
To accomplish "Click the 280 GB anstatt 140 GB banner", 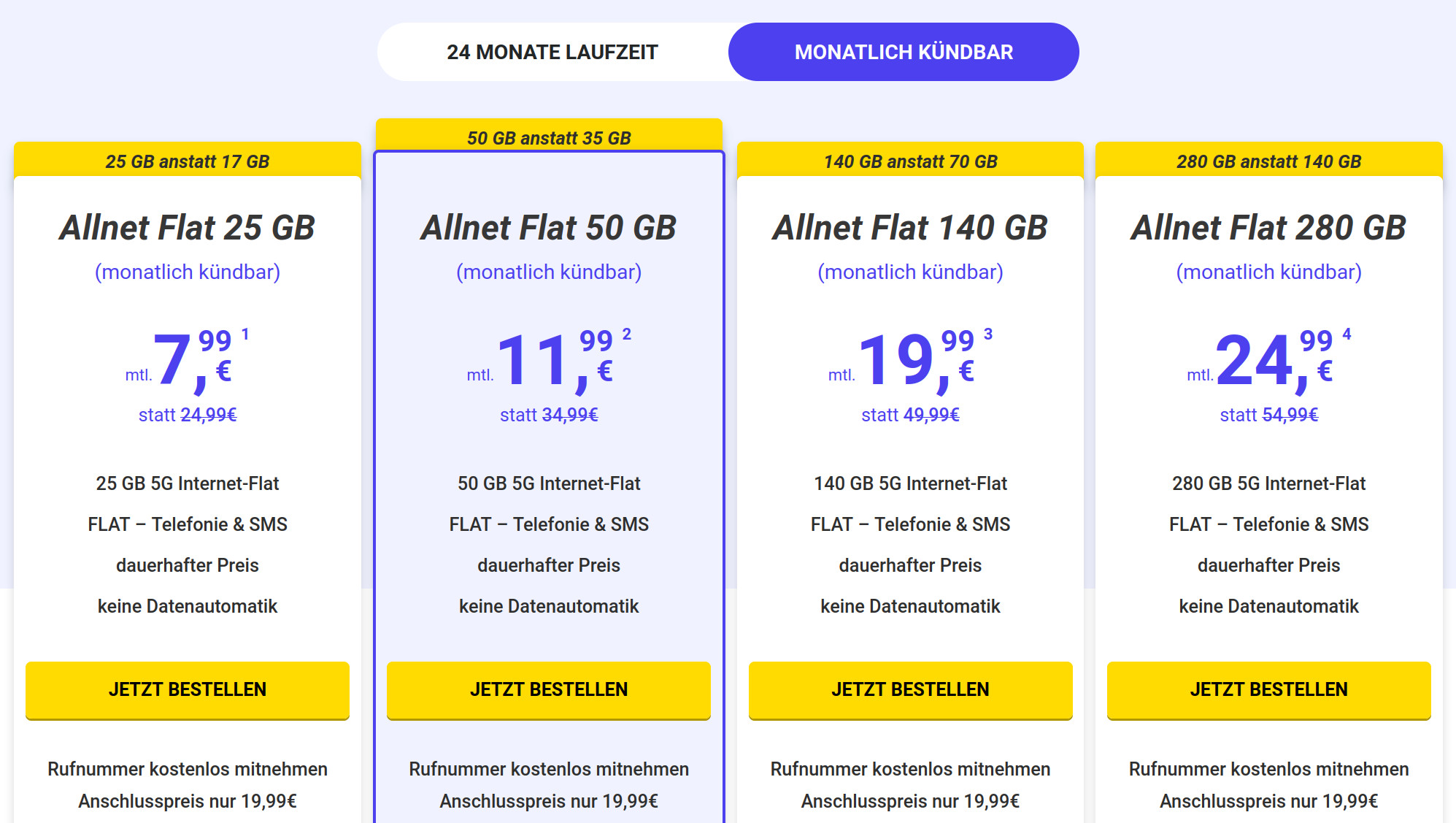I will [x=1268, y=161].
